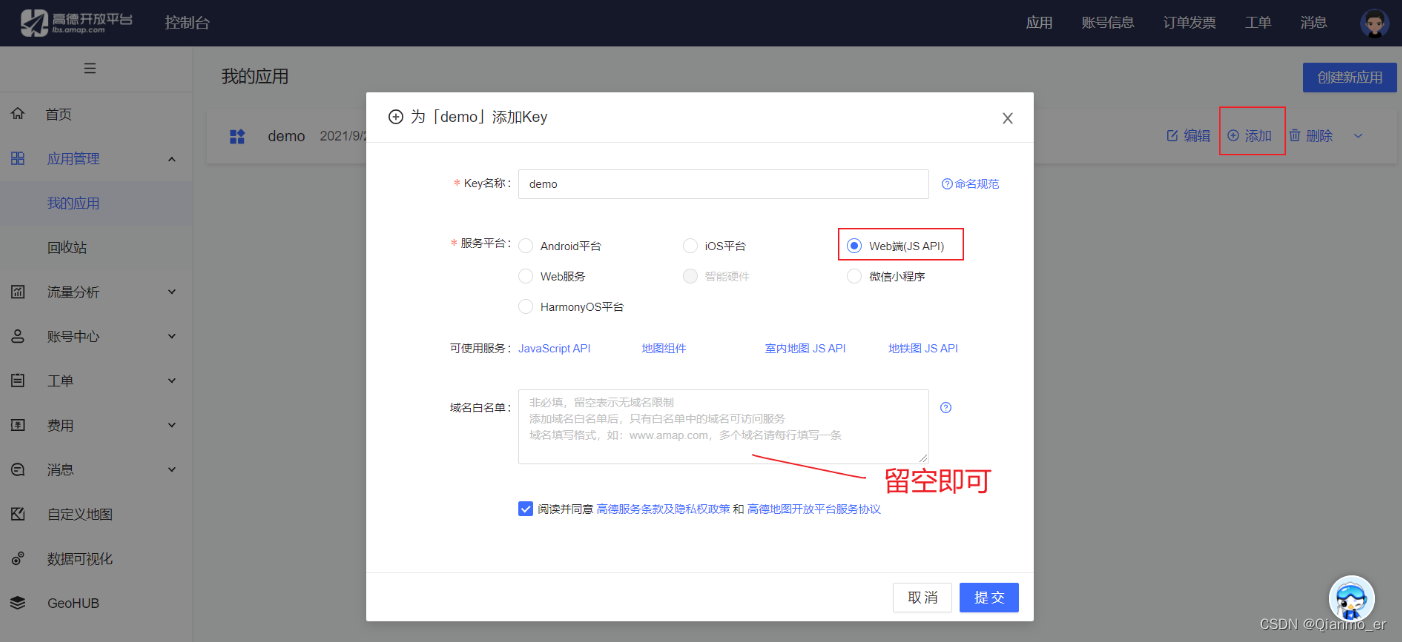The image size is (1402, 642).
Task: Open the robot assistant chat bubble
Action: [1351, 598]
